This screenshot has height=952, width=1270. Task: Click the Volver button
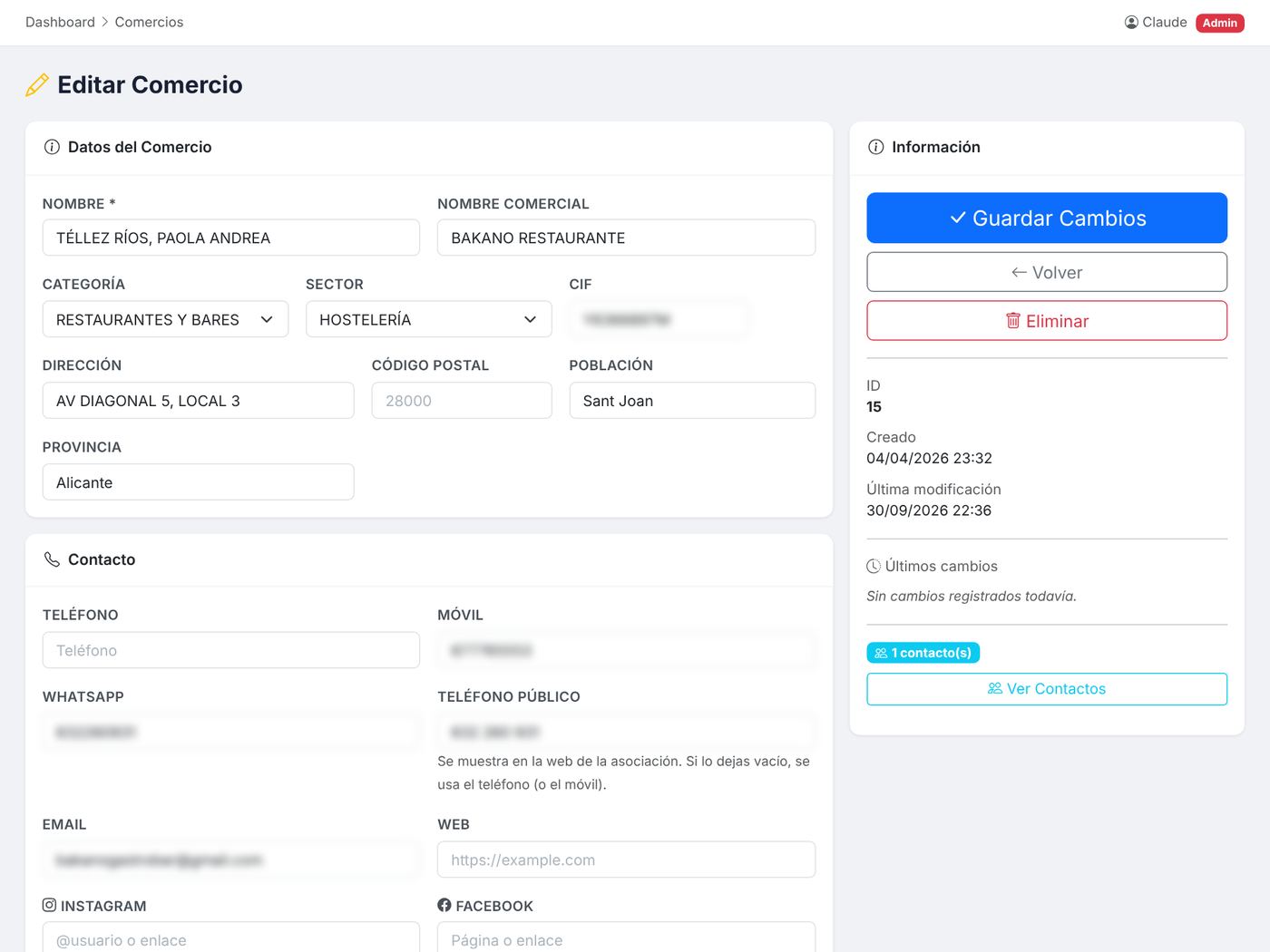(x=1047, y=272)
